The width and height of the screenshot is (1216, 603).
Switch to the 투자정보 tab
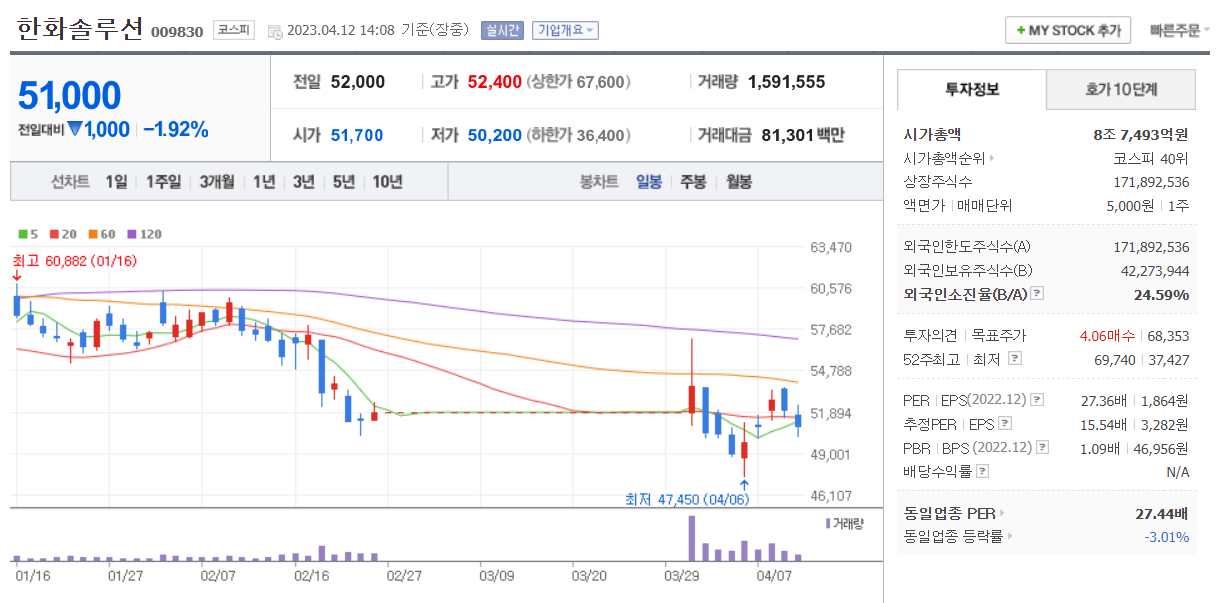coord(972,89)
